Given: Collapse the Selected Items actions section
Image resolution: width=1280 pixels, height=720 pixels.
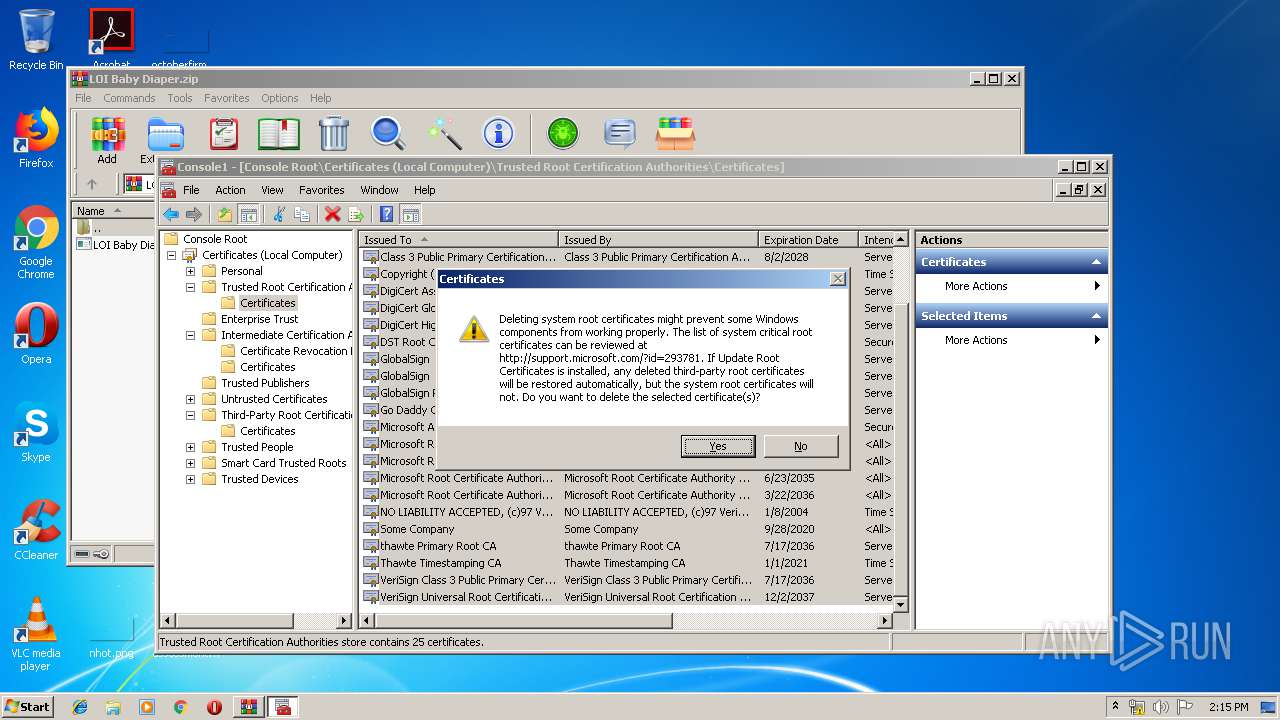Looking at the screenshot, I should coord(1097,316).
